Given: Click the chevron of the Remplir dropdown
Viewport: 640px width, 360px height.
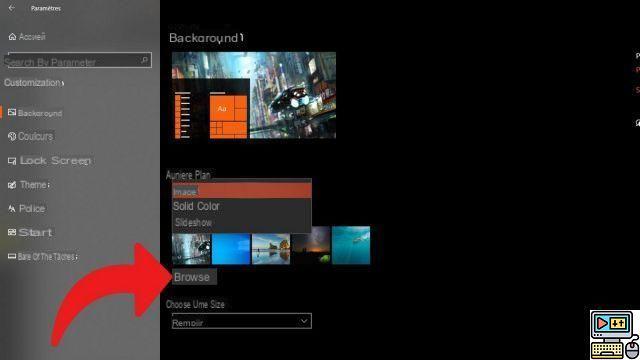Looking at the screenshot, I should tap(304, 321).
